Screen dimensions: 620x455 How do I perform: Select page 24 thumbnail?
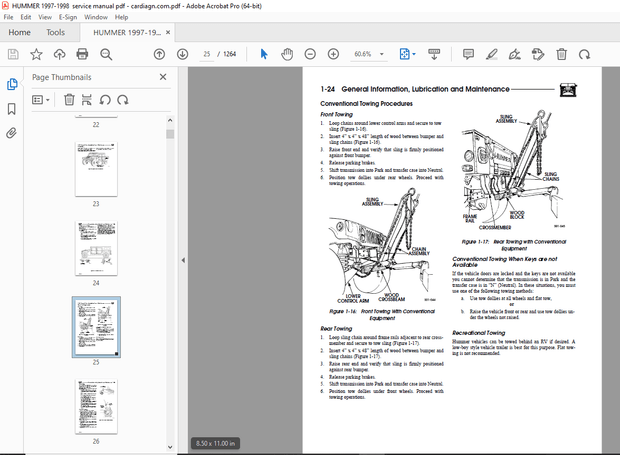pyautogui.click(x=96, y=248)
